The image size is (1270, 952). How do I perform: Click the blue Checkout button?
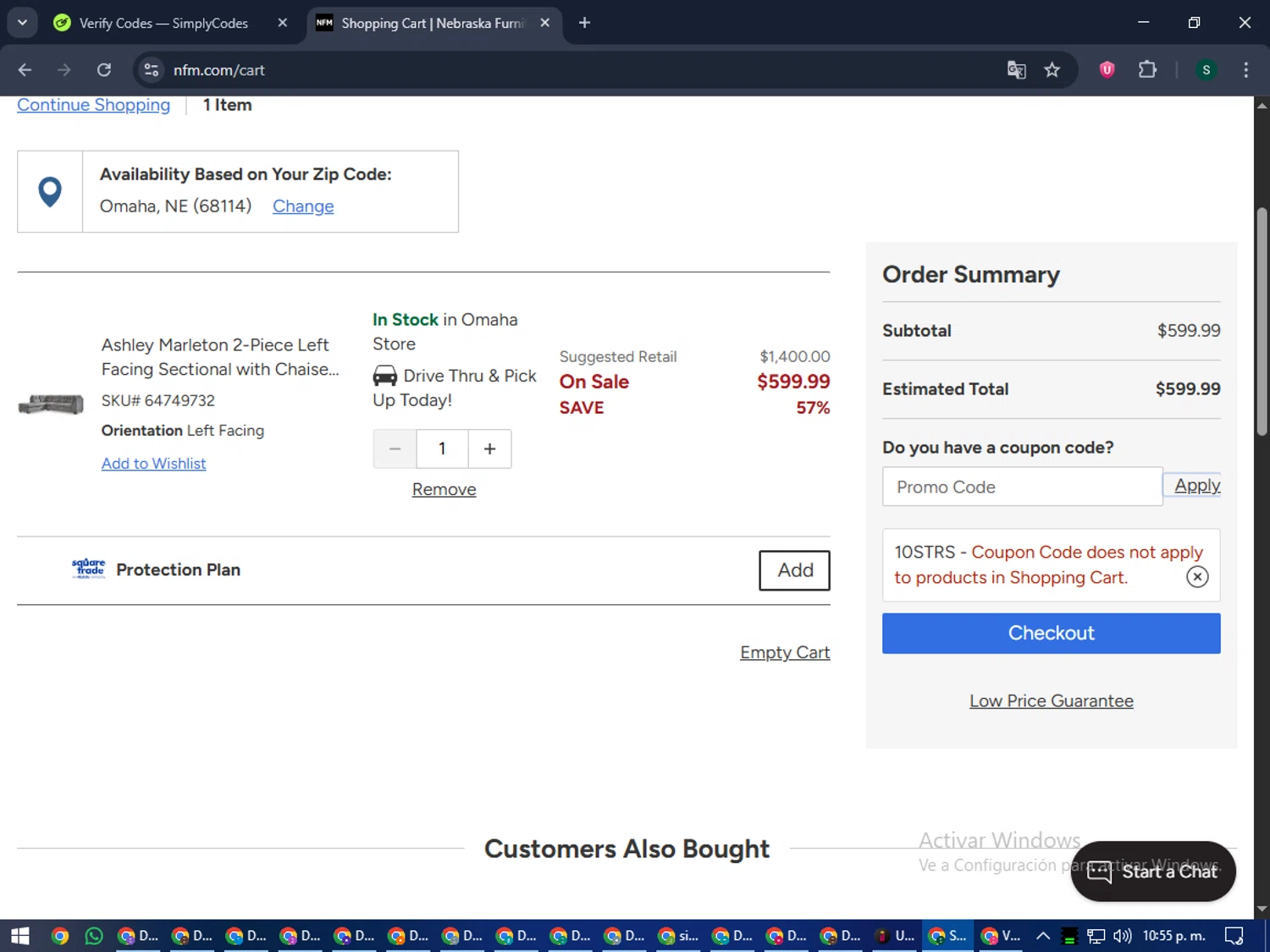[1051, 633]
